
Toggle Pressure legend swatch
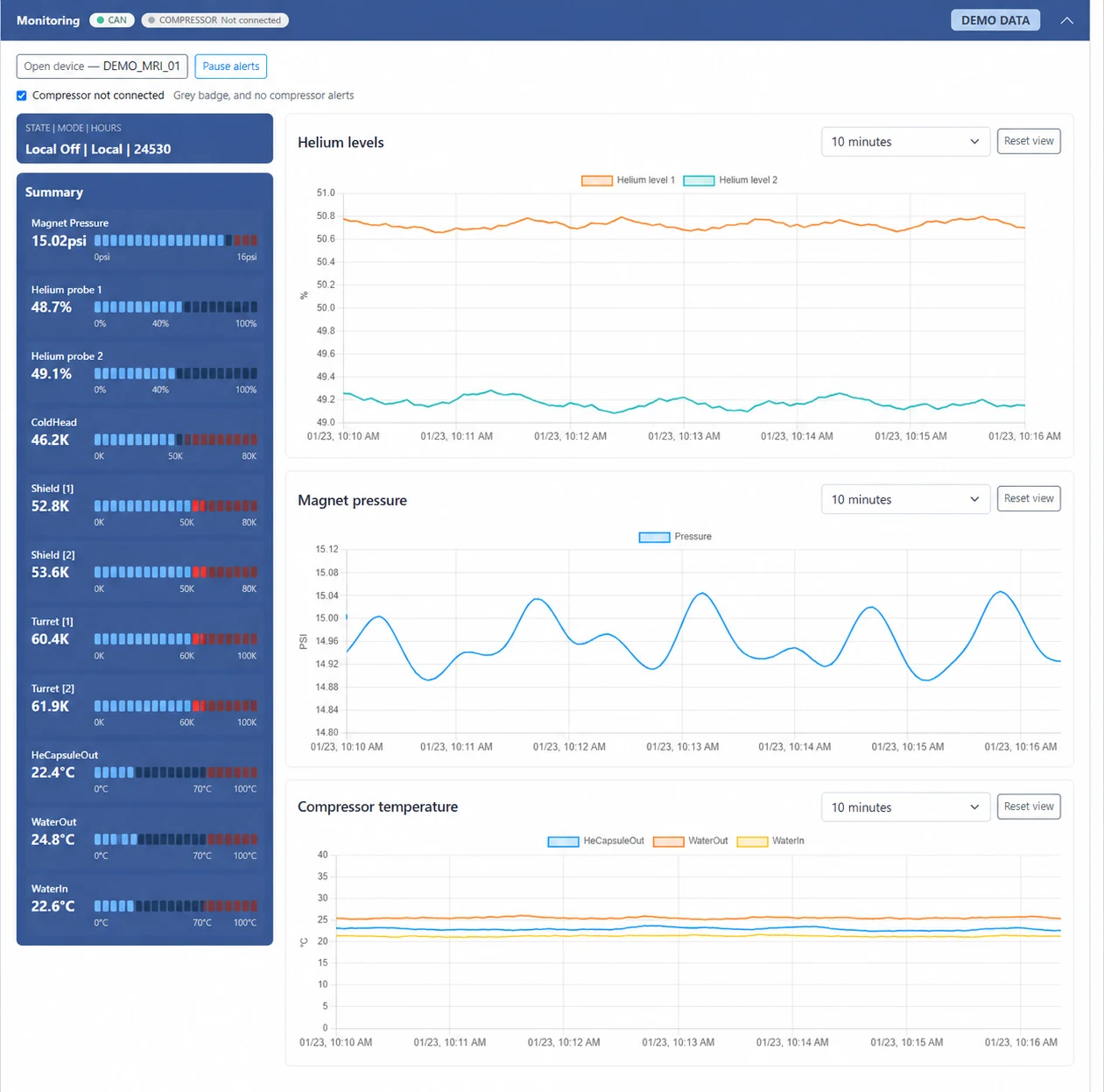point(654,537)
